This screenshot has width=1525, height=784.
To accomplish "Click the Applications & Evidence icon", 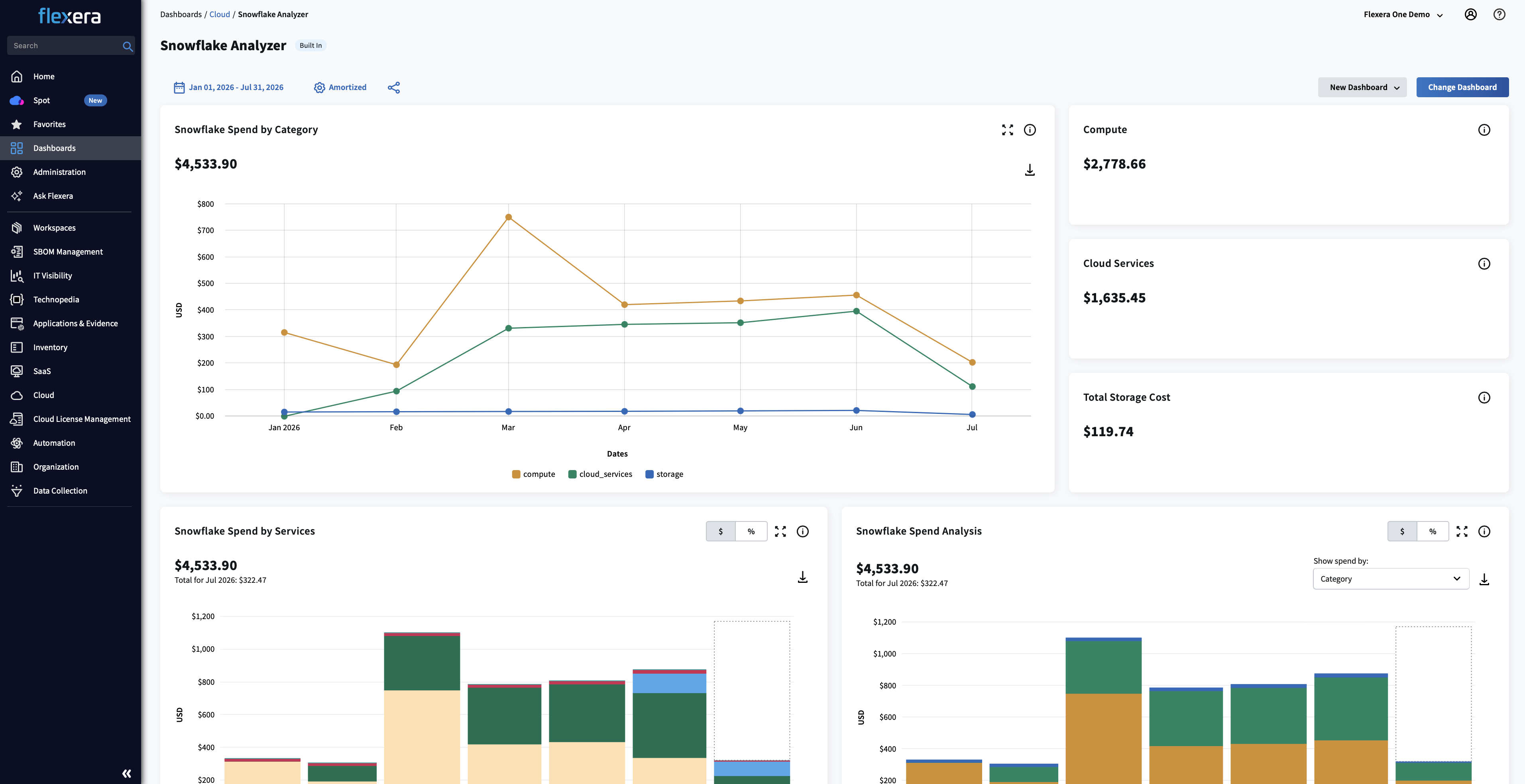I will tap(17, 323).
